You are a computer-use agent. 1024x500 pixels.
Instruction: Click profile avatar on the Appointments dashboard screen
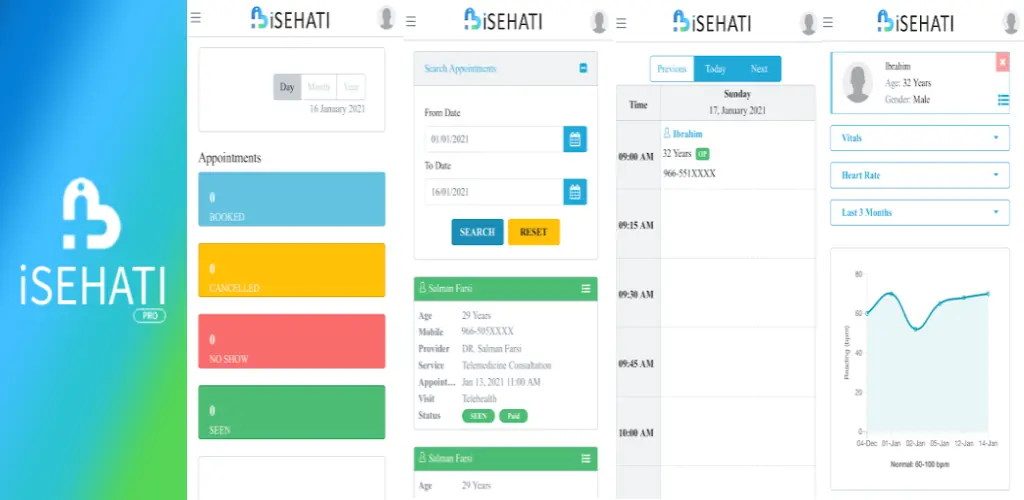(387, 18)
